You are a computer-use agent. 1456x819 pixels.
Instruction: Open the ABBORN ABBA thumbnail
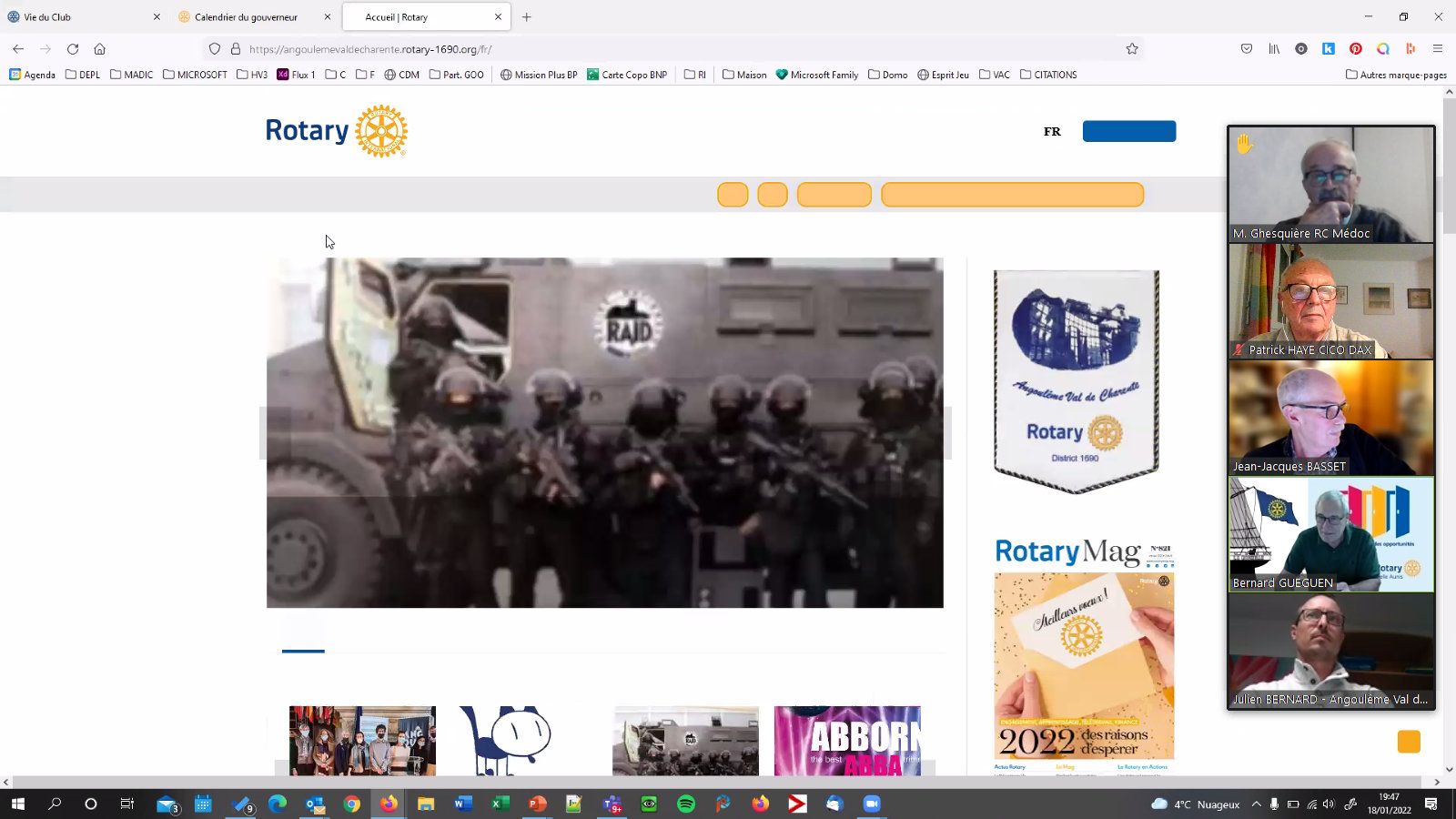coord(847,741)
